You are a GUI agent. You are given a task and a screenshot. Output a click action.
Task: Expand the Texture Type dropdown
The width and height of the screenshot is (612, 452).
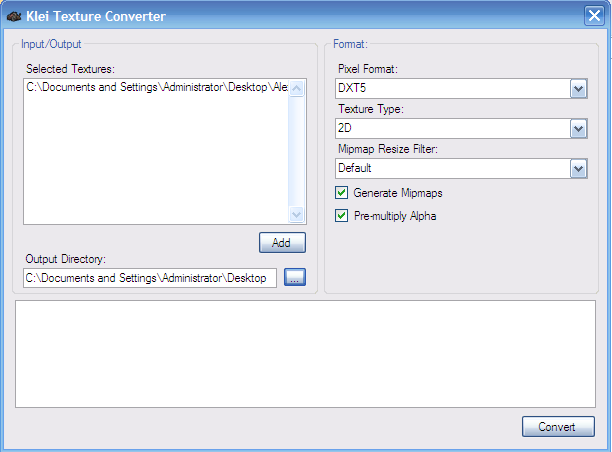click(x=578, y=129)
